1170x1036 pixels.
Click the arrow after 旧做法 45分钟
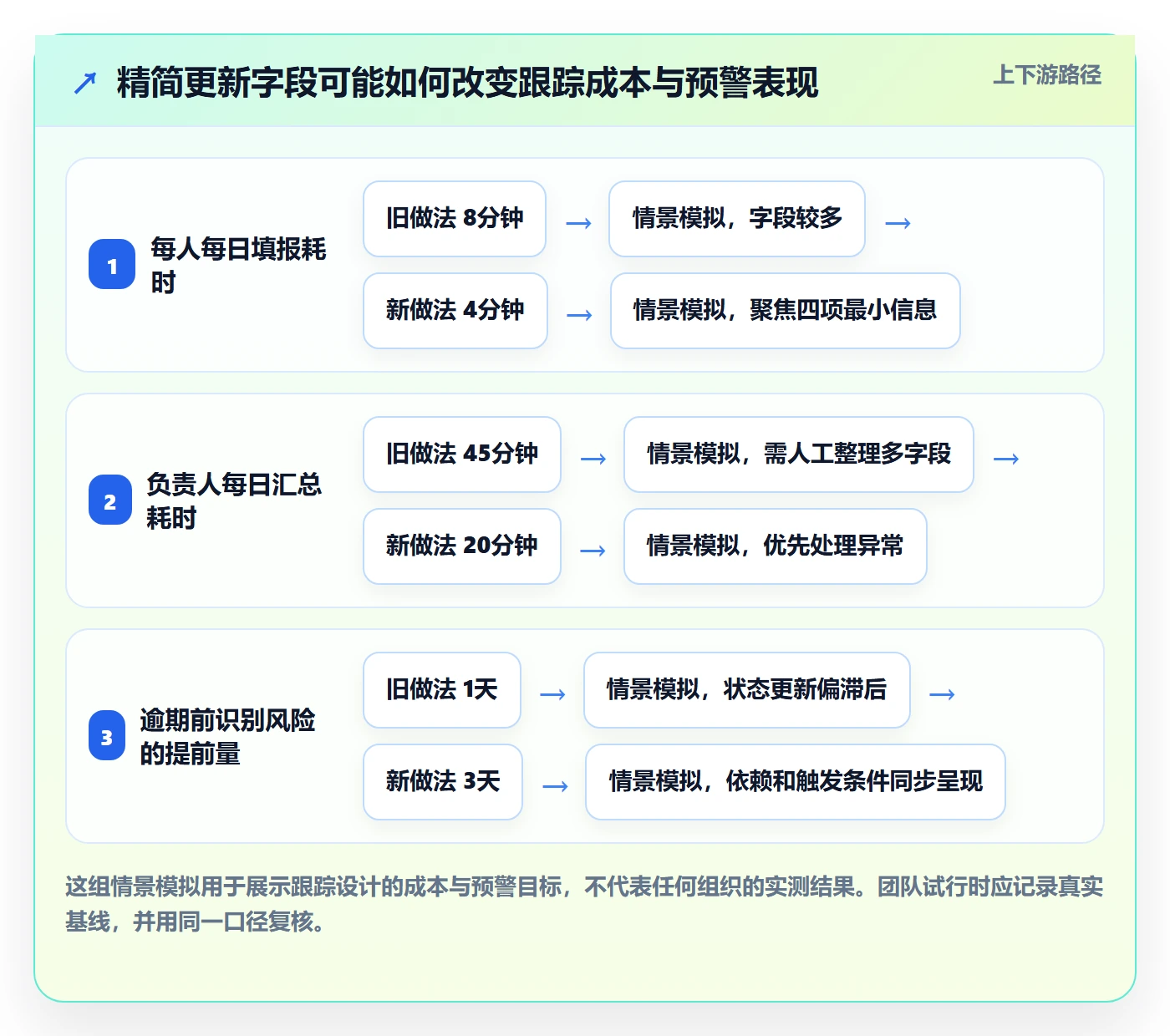pos(593,459)
